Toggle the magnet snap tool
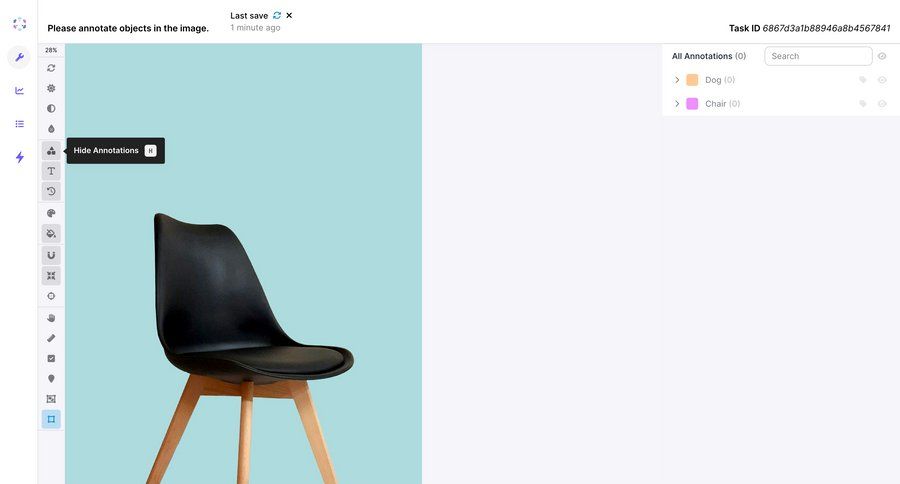Image resolution: width=900 pixels, height=484 pixels. coord(51,255)
